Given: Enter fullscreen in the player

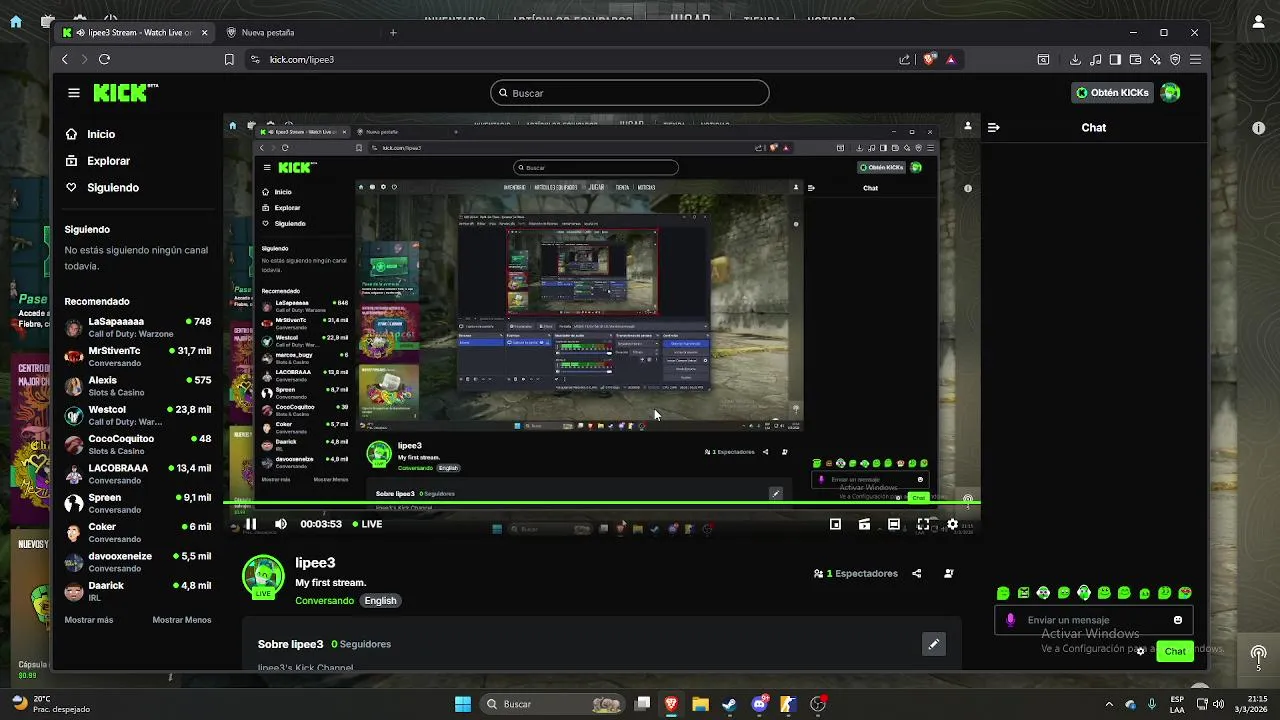Looking at the screenshot, I should coord(923,524).
